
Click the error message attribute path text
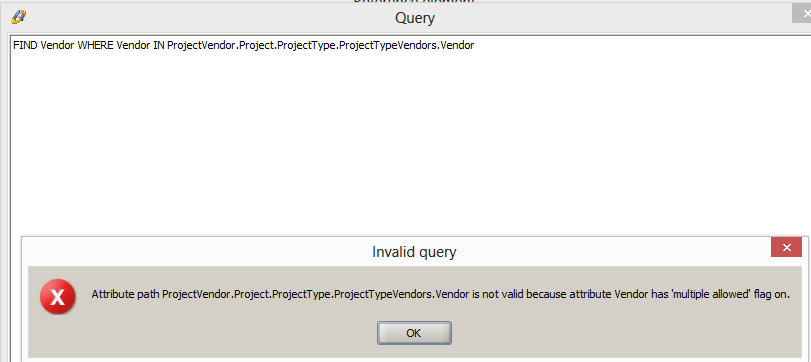(x=314, y=295)
